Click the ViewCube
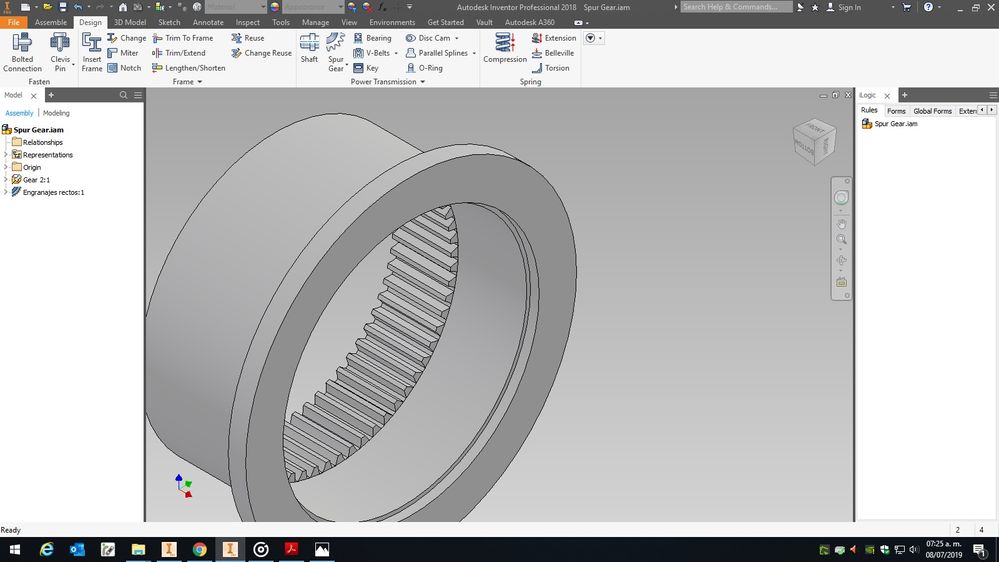 814,141
